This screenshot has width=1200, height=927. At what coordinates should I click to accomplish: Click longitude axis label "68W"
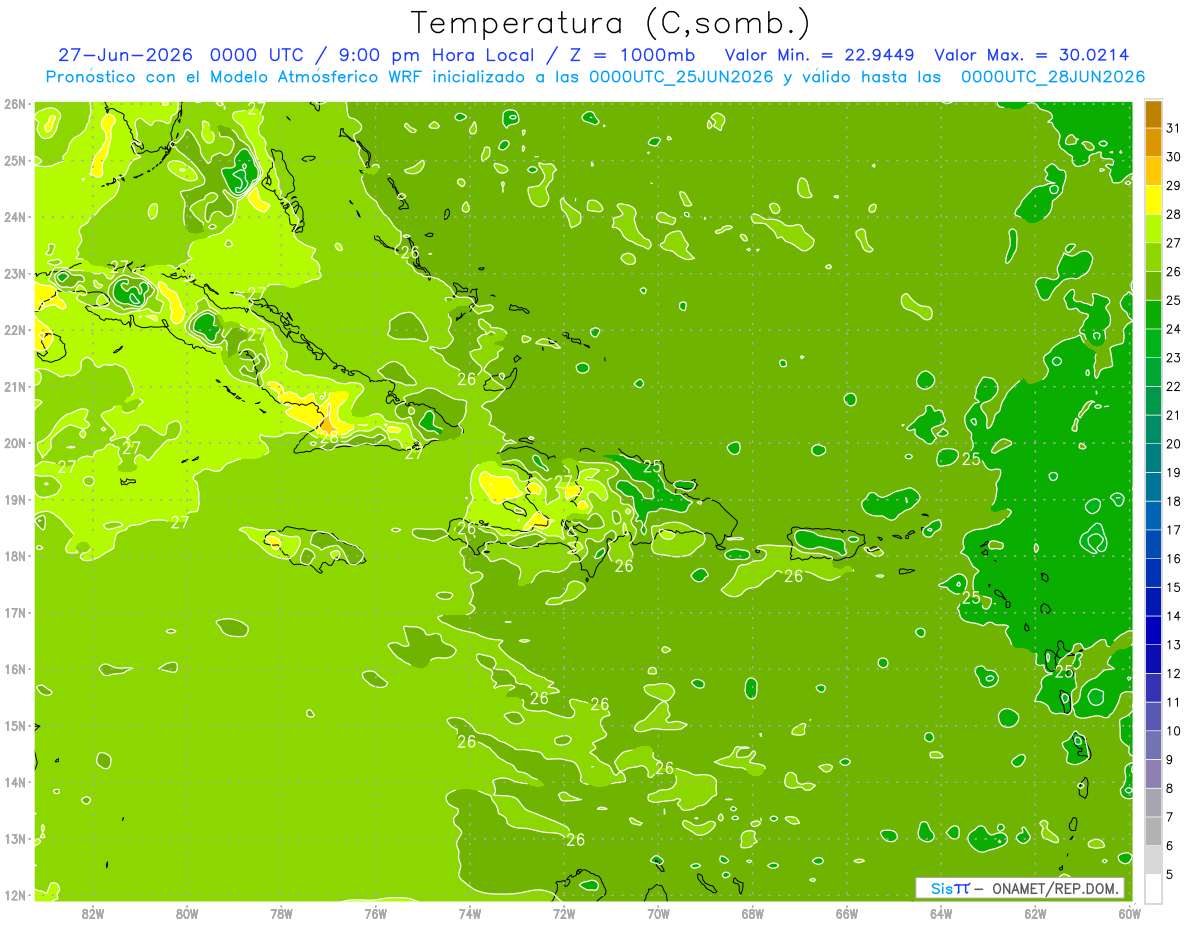(752, 913)
